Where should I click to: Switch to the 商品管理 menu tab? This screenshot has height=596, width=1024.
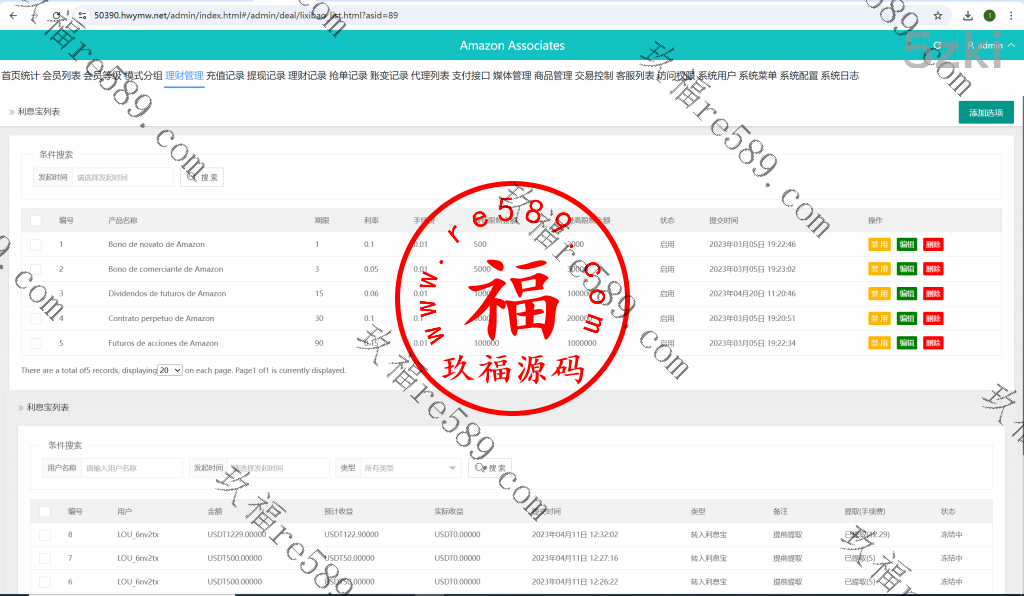pyautogui.click(x=553, y=76)
